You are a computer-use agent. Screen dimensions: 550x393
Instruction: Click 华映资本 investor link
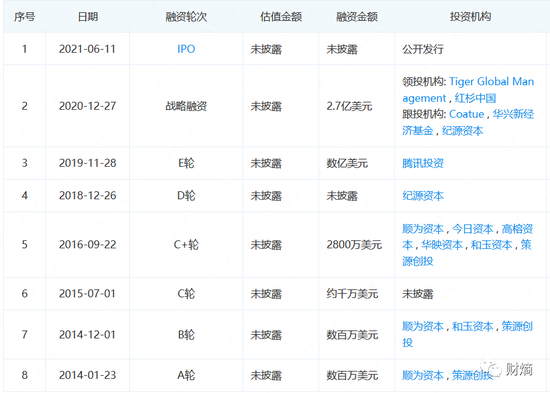click(442, 245)
